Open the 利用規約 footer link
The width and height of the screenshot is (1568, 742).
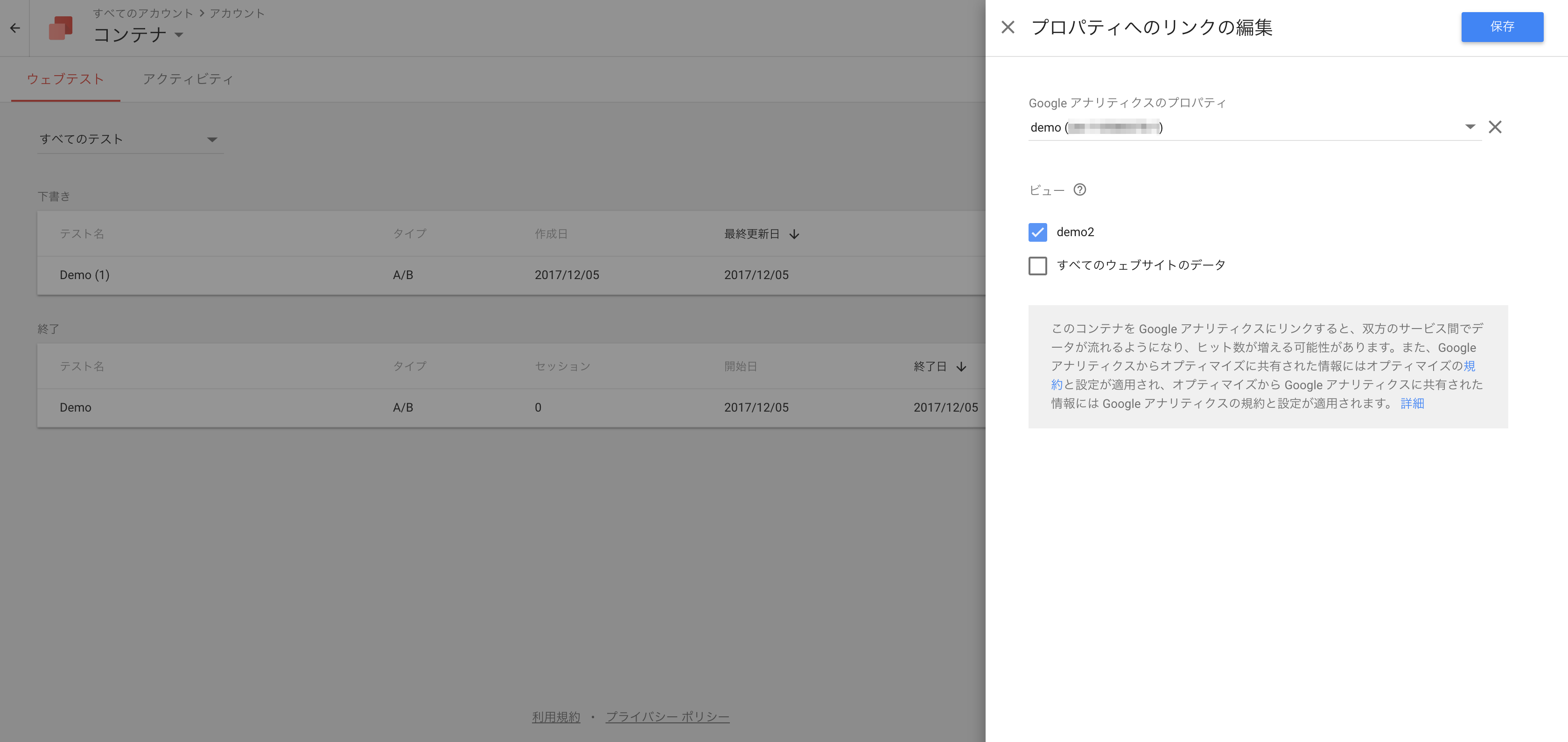(556, 717)
